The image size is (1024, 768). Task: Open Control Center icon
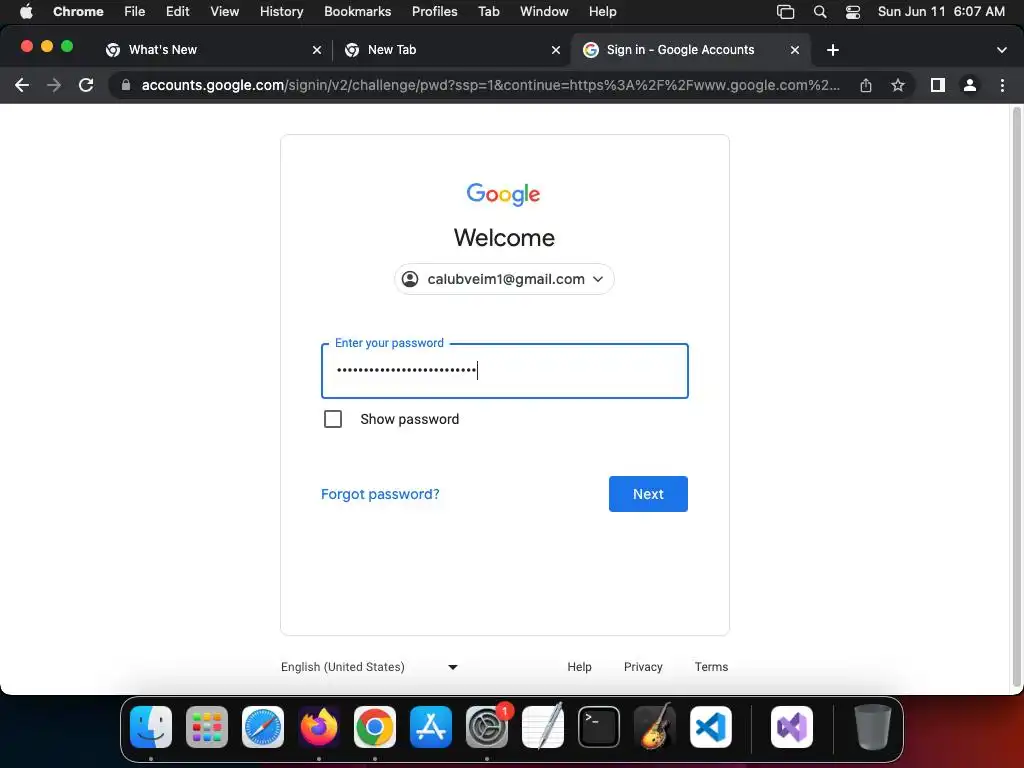853,12
